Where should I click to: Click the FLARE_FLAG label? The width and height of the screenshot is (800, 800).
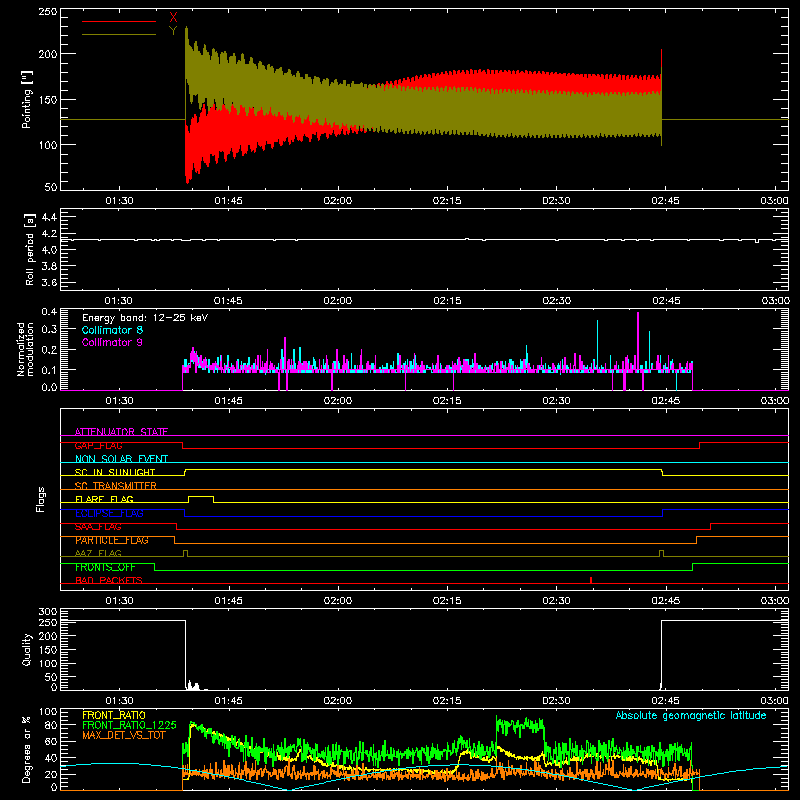click(104, 499)
